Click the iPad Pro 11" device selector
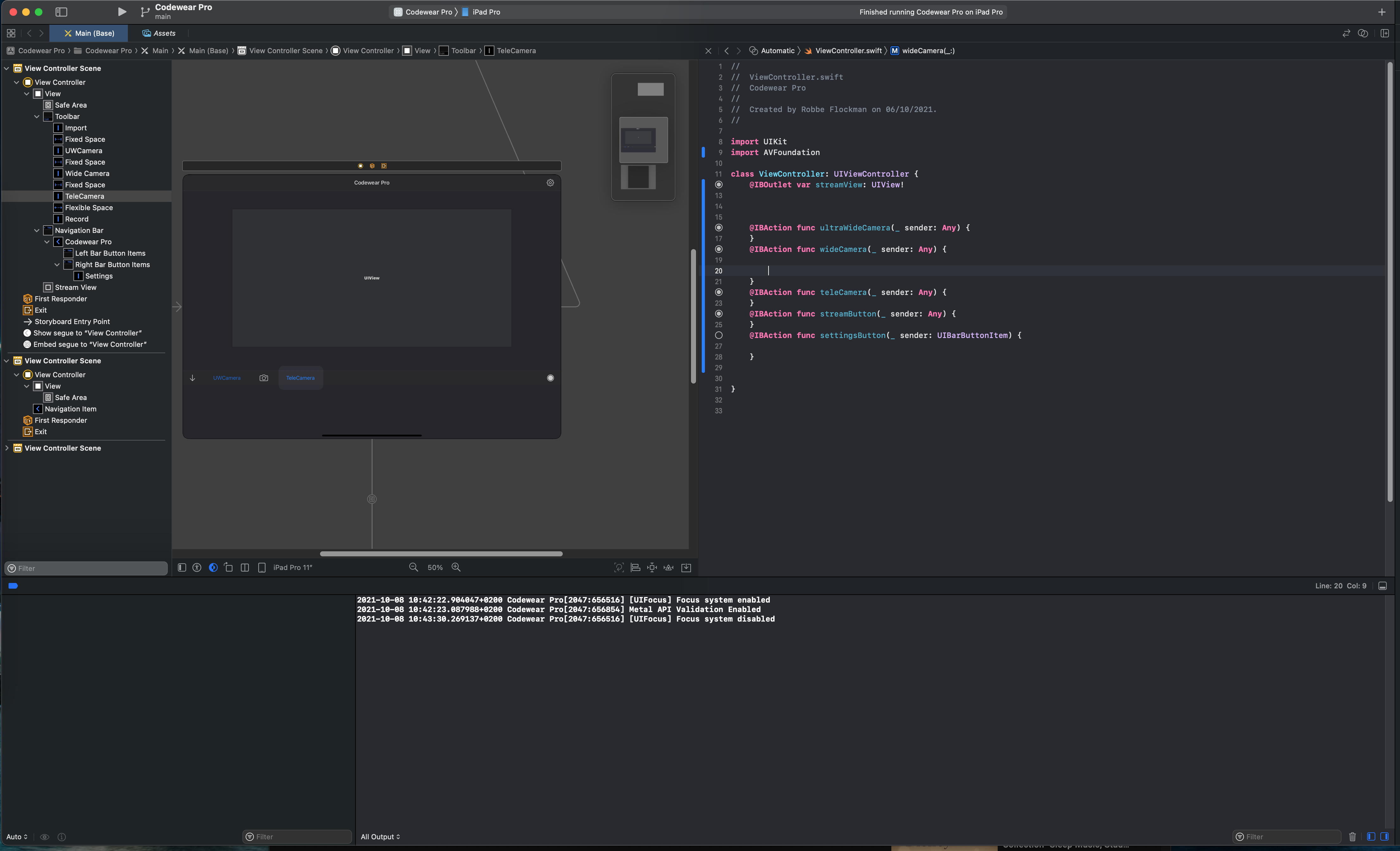The image size is (1400, 851). tap(292, 567)
